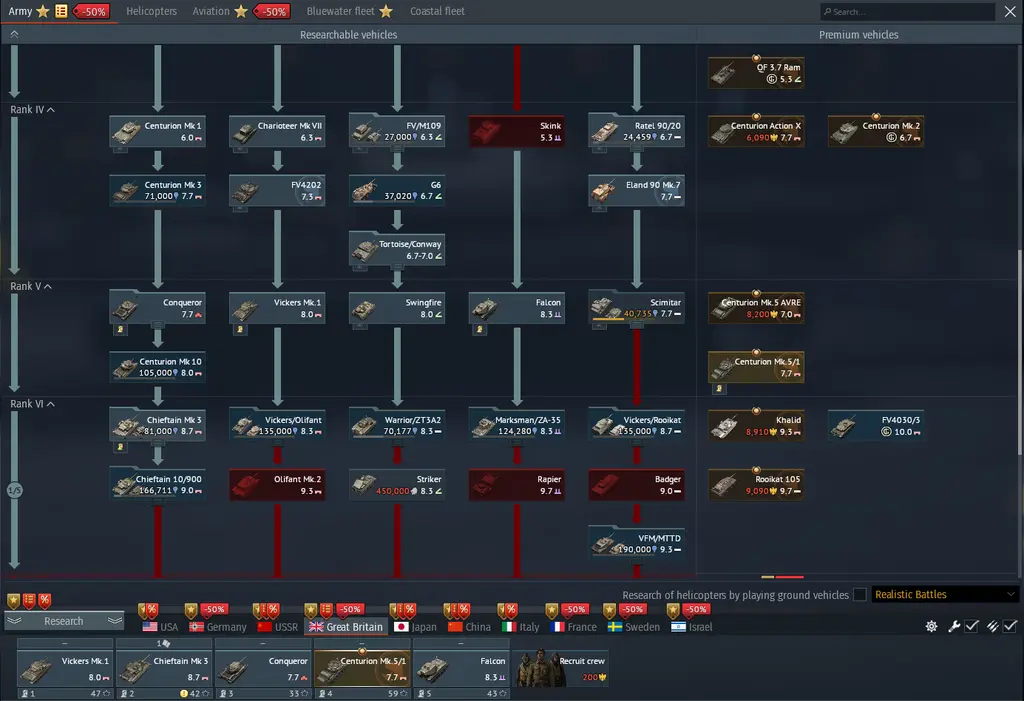Toggle helicopter research by ground vehicles checkbox
This screenshot has height=701, width=1024.
pos(859,595)
